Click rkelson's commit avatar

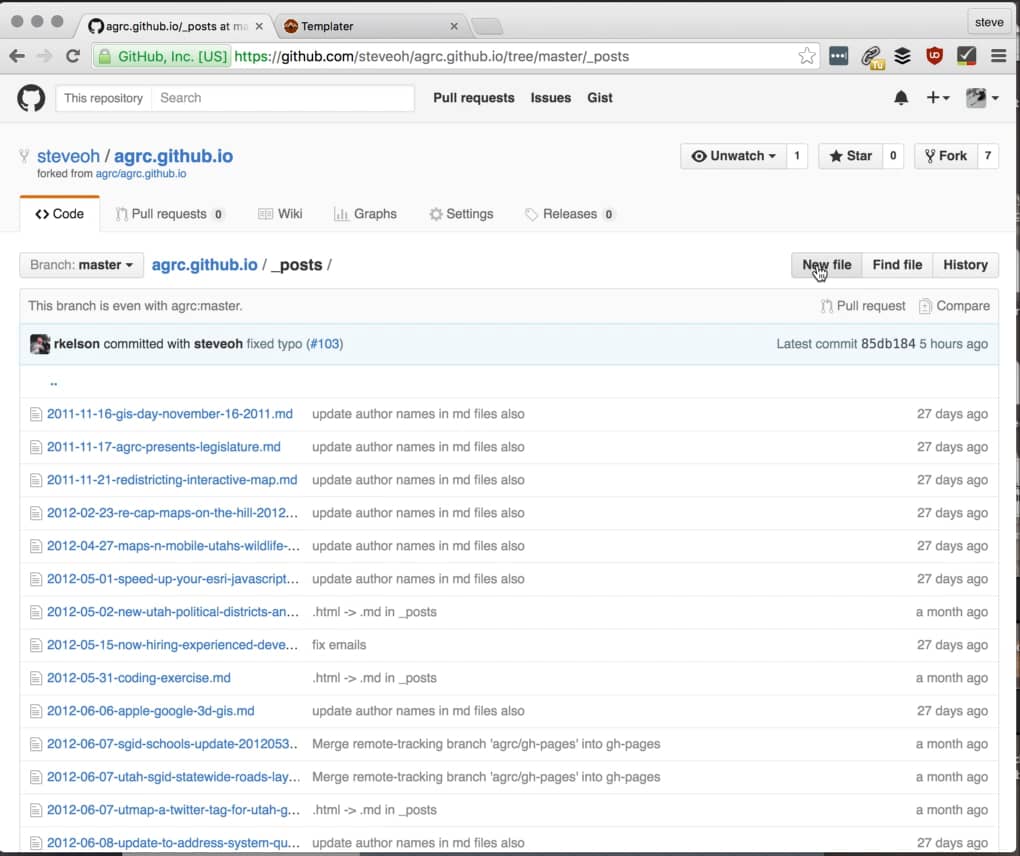click(x=40, y=344)
